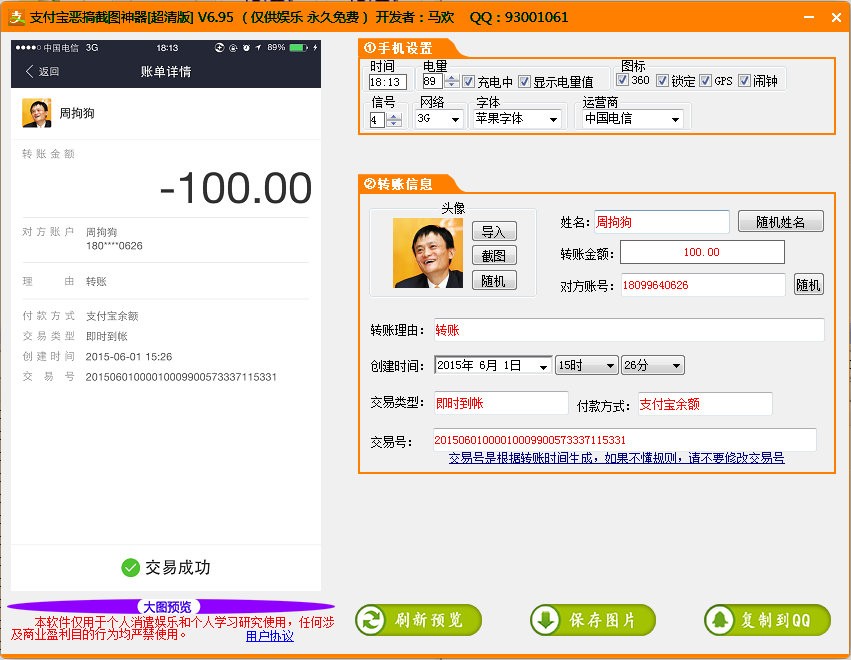Click the 交易类型 transaction type field
Image resolution: width=851 pixels, height=660 pixels.
pyautogui.click(x=501, y=403)
